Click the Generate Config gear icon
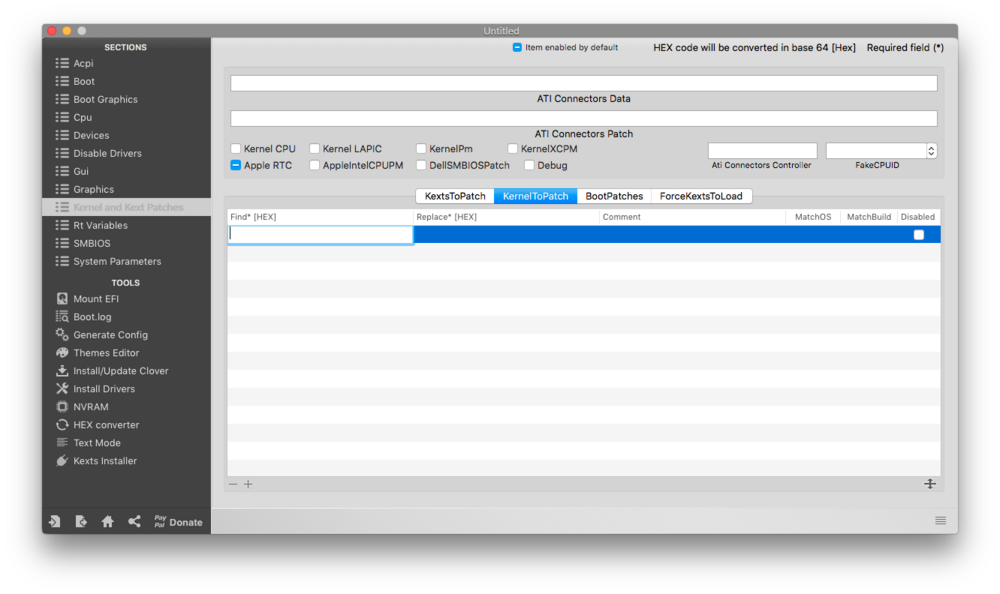The height and width of the screenshot is (594, 1000). click(62, 335)
